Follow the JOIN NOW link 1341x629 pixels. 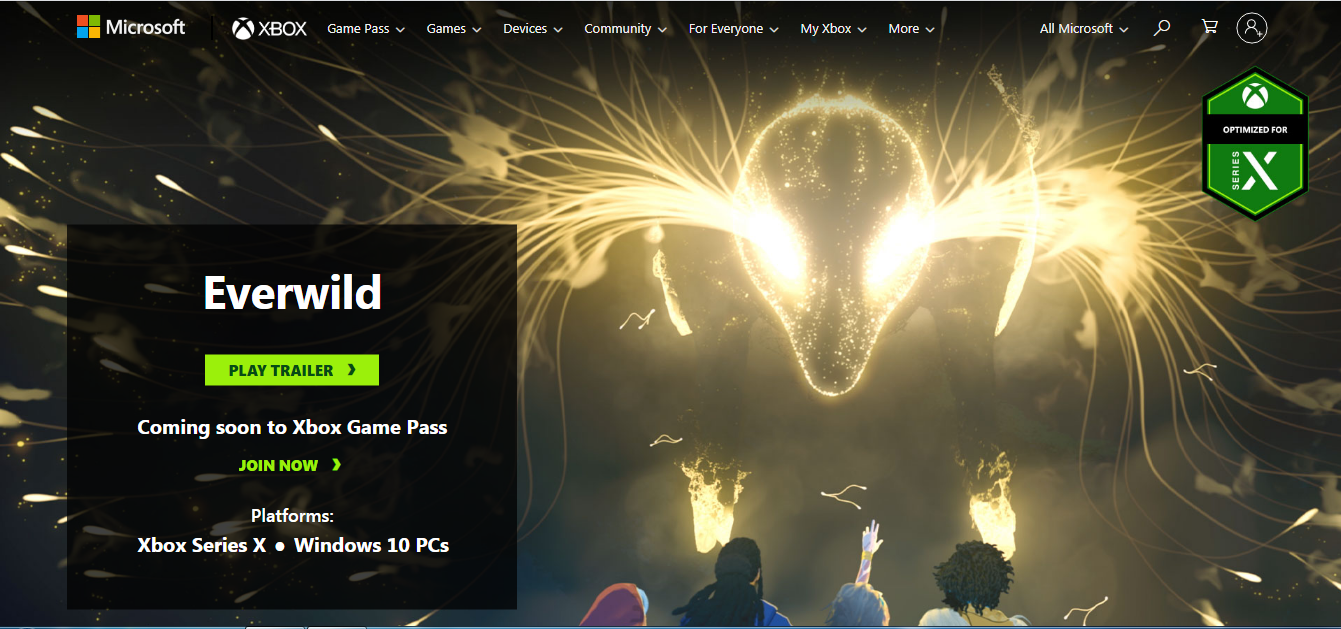[290, 465]
